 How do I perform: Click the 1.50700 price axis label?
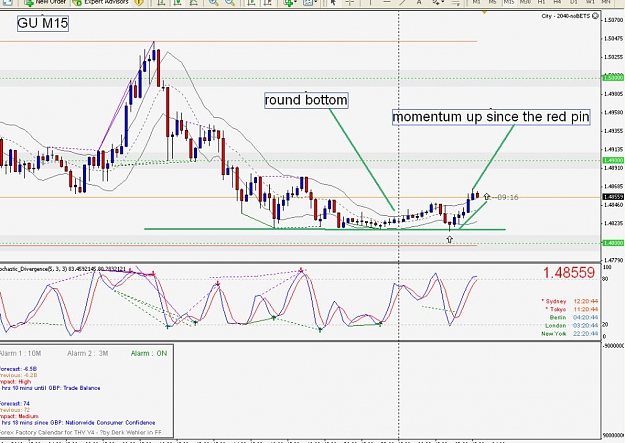tap(614, 20)
